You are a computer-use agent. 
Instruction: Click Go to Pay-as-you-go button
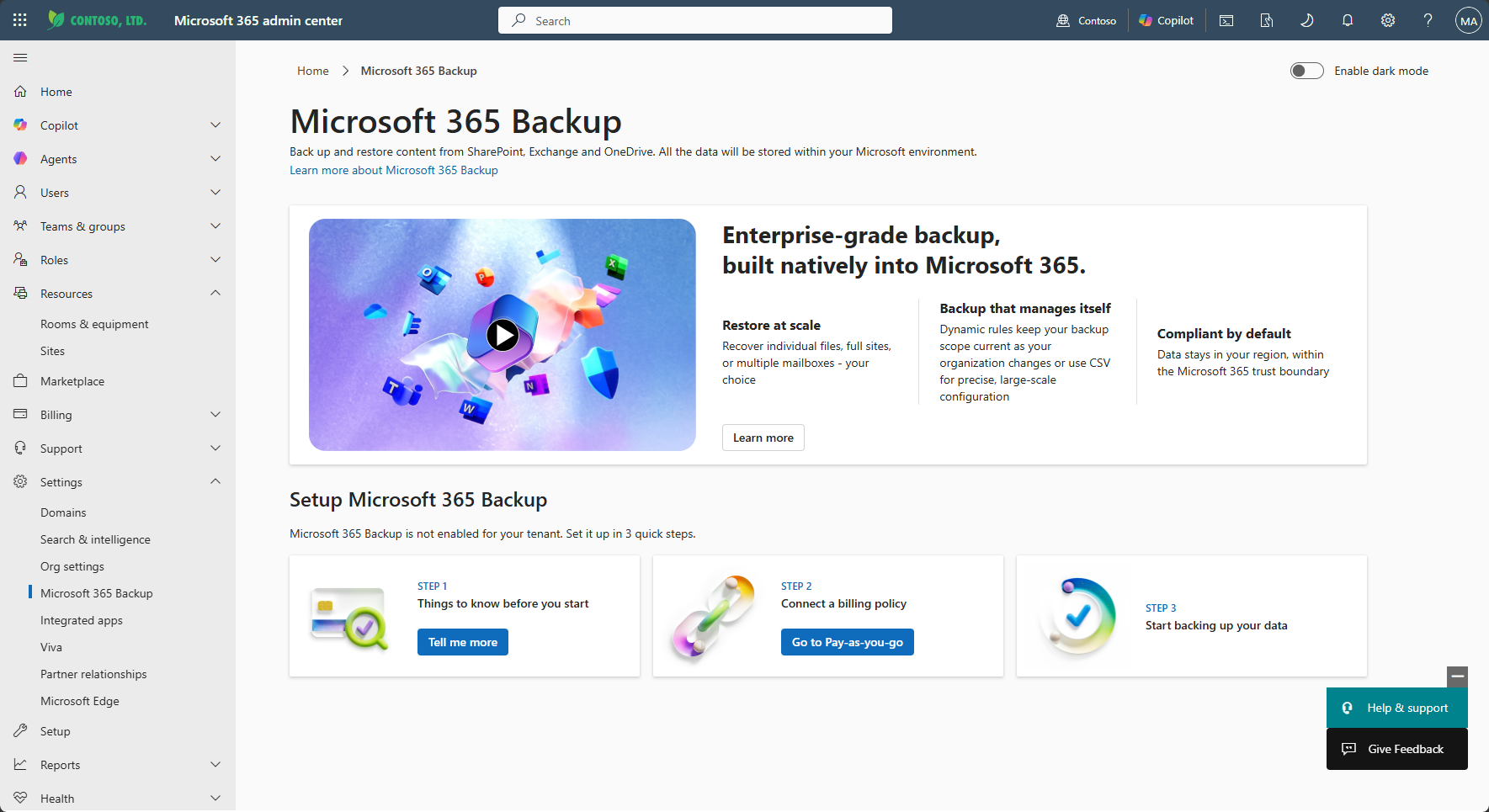point(848,642)
